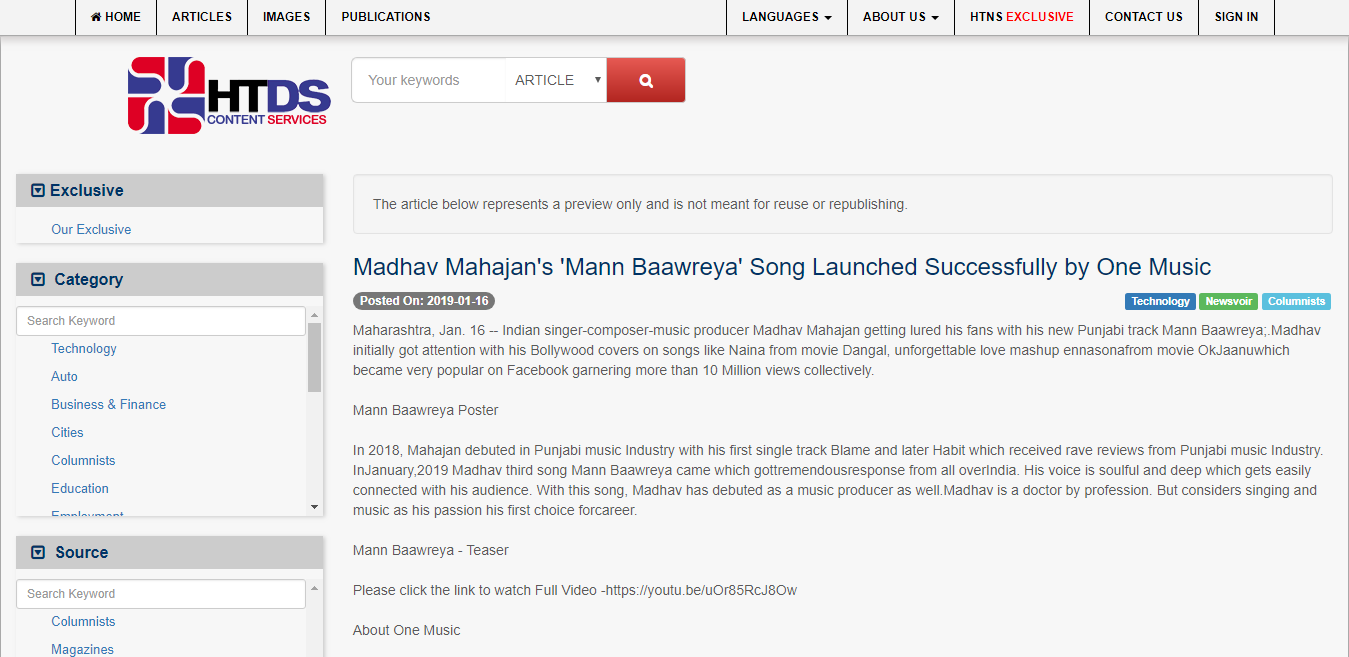The width and height of the screenshot is (1349, 657).
Task: Open the ARTICLE search type dropdown
Action: [557, 80]
